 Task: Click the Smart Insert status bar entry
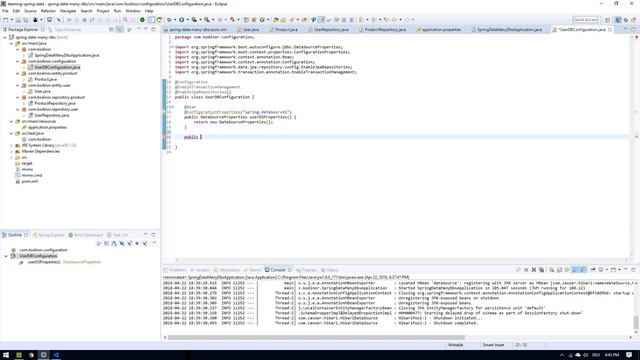(493, 345)
